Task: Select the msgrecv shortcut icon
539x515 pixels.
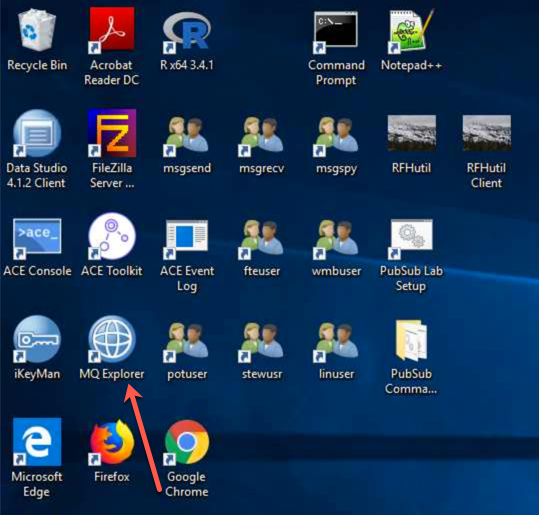Action: coord(261,136)
